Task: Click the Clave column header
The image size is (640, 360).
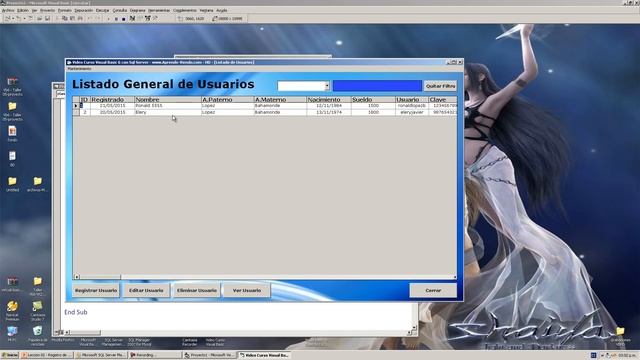Action: point(443,100)
